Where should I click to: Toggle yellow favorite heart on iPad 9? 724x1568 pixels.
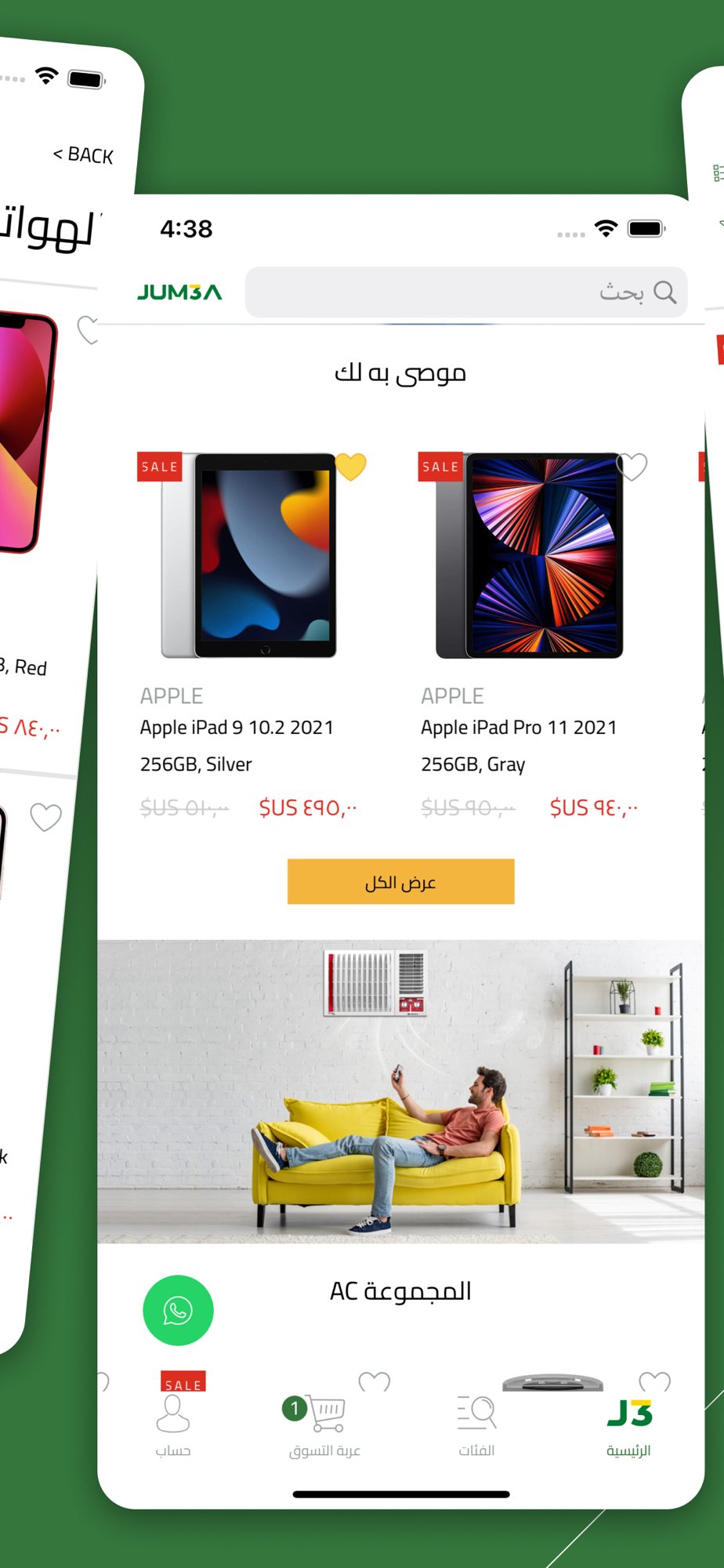click(351, 466)
